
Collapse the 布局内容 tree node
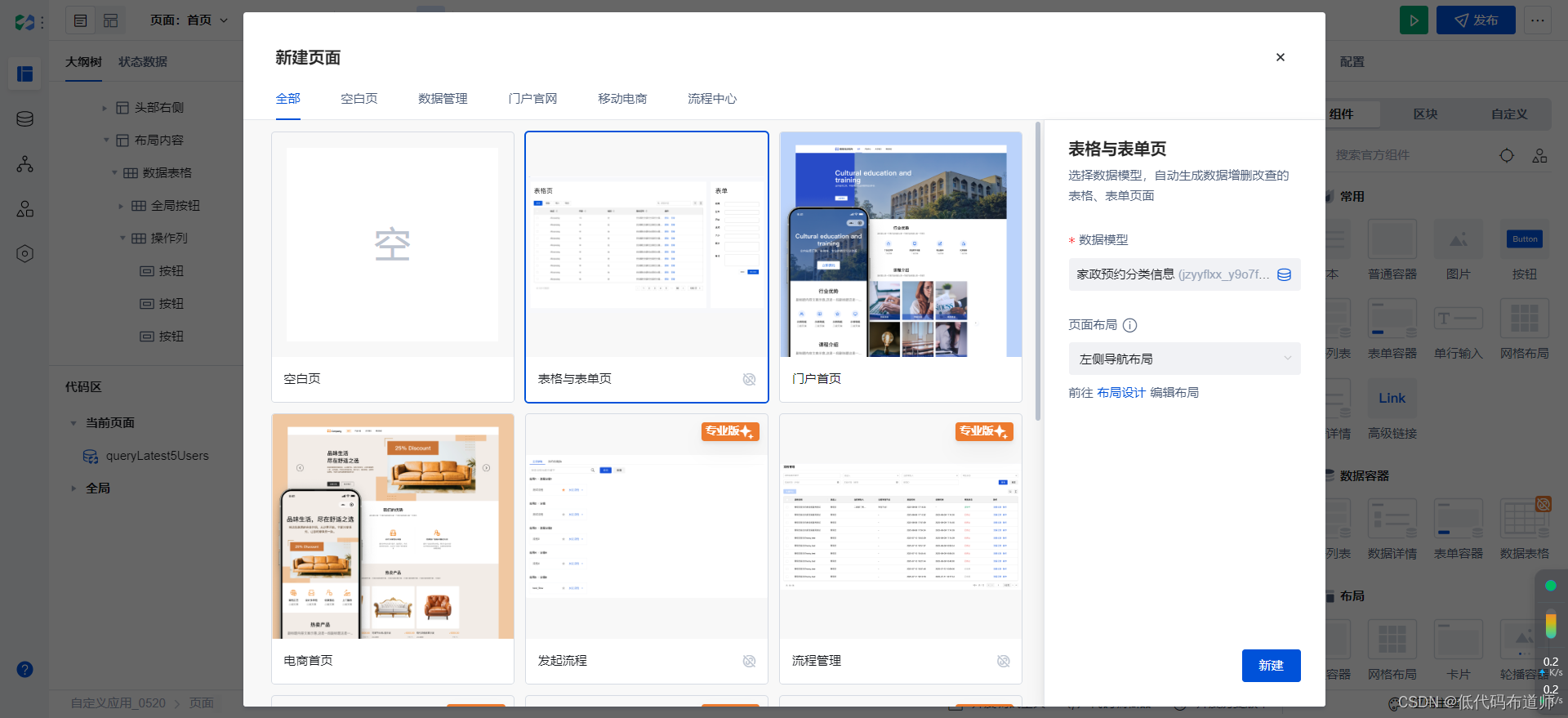[x=105, y=140]
